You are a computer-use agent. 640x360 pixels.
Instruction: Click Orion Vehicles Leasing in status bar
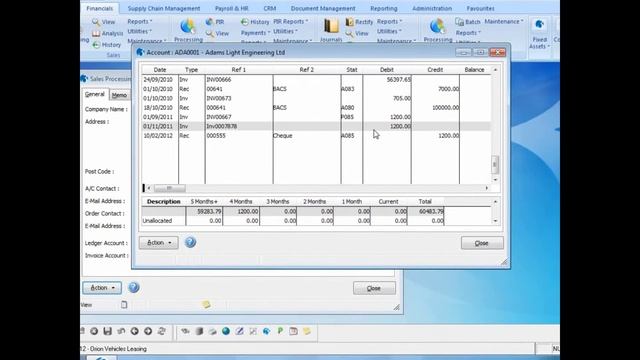(118, 349)
